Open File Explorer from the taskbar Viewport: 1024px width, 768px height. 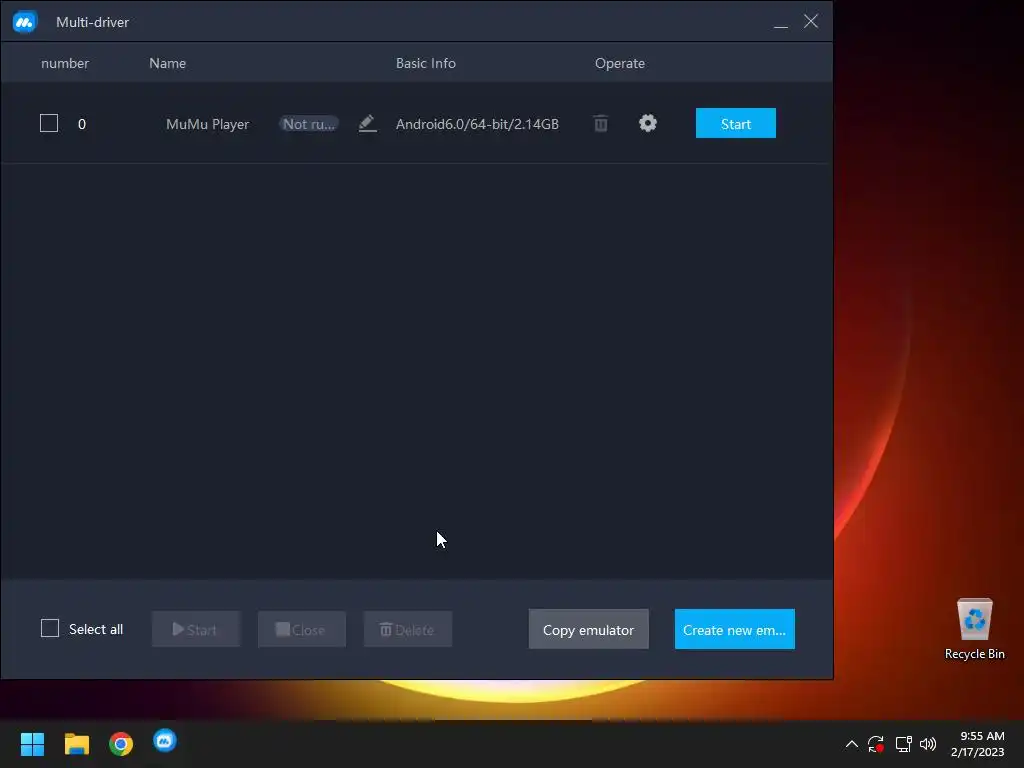76,744
